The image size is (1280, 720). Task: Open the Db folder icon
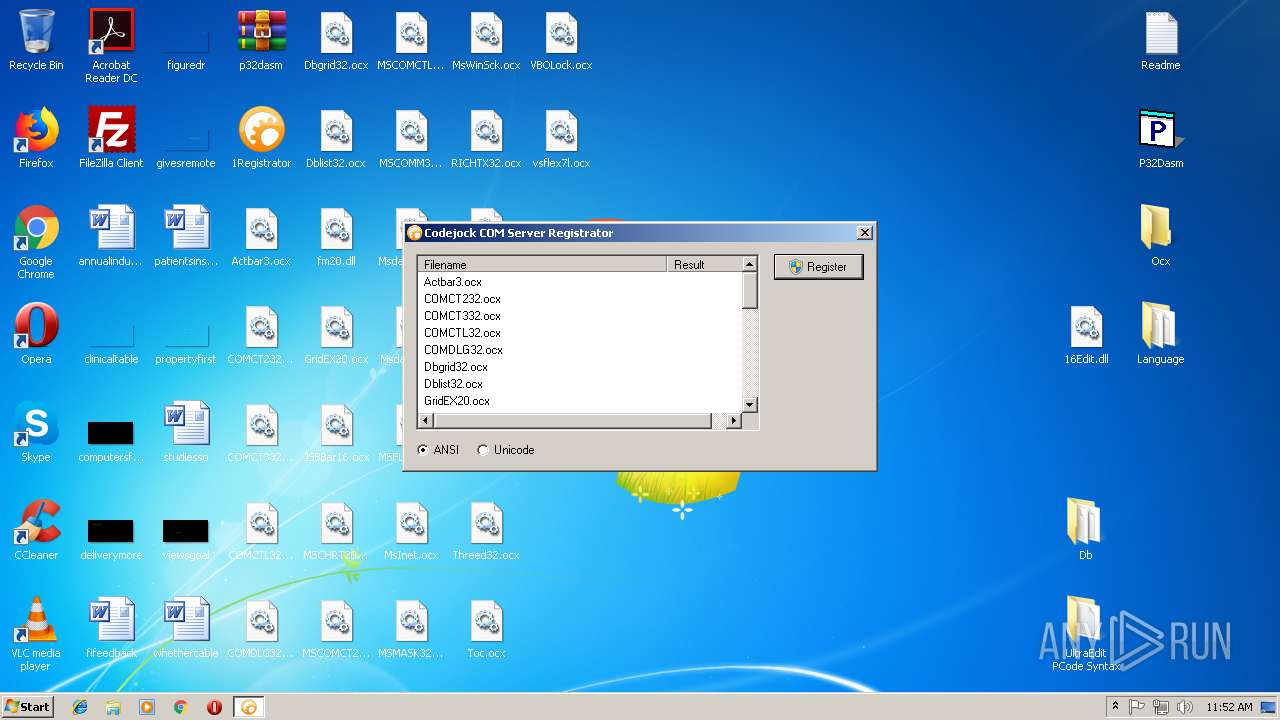coord(1086,531)
